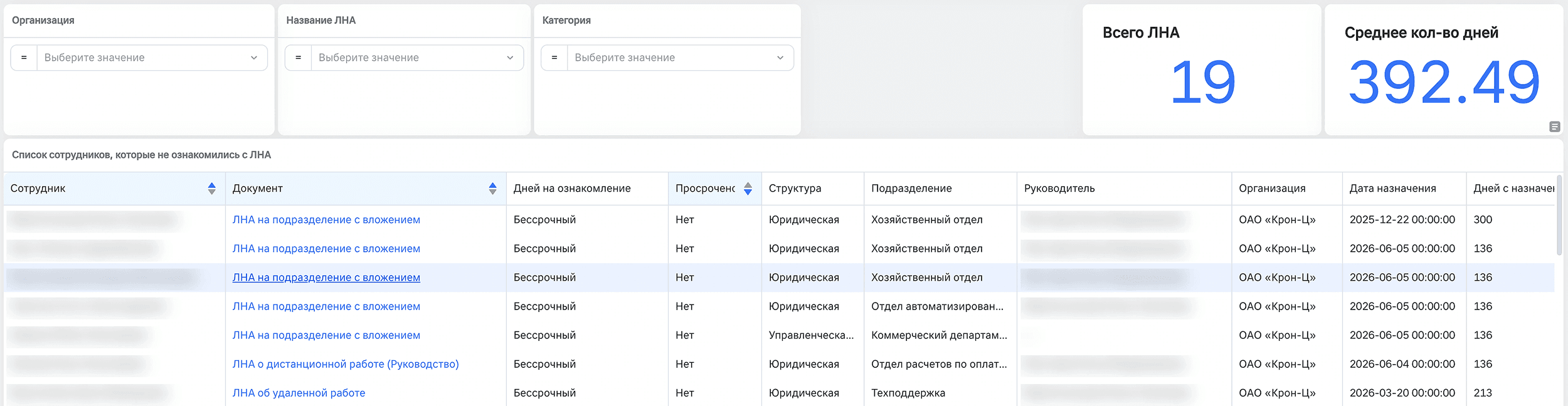Screen dimensions: 1568x406
Task: Open the widget menu icon under 392.49
Action: (x=1554, y=127)
